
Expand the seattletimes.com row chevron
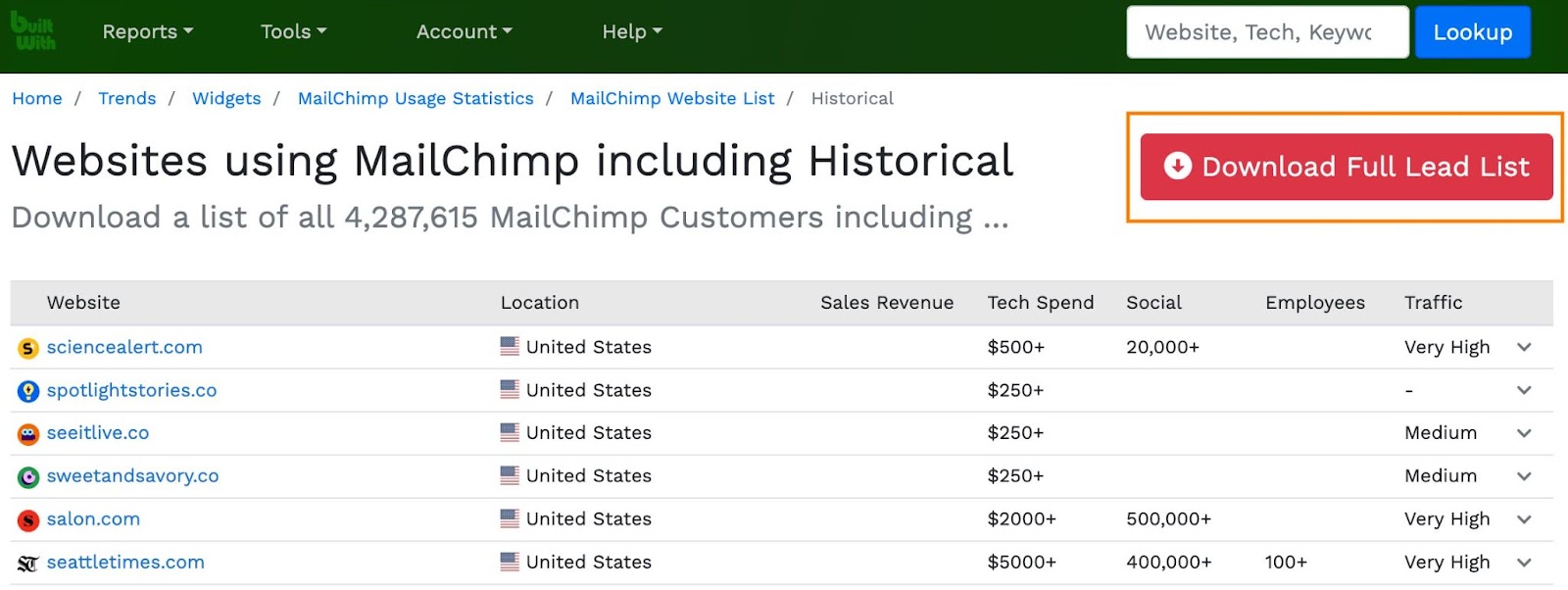(x=1524, y=563)
